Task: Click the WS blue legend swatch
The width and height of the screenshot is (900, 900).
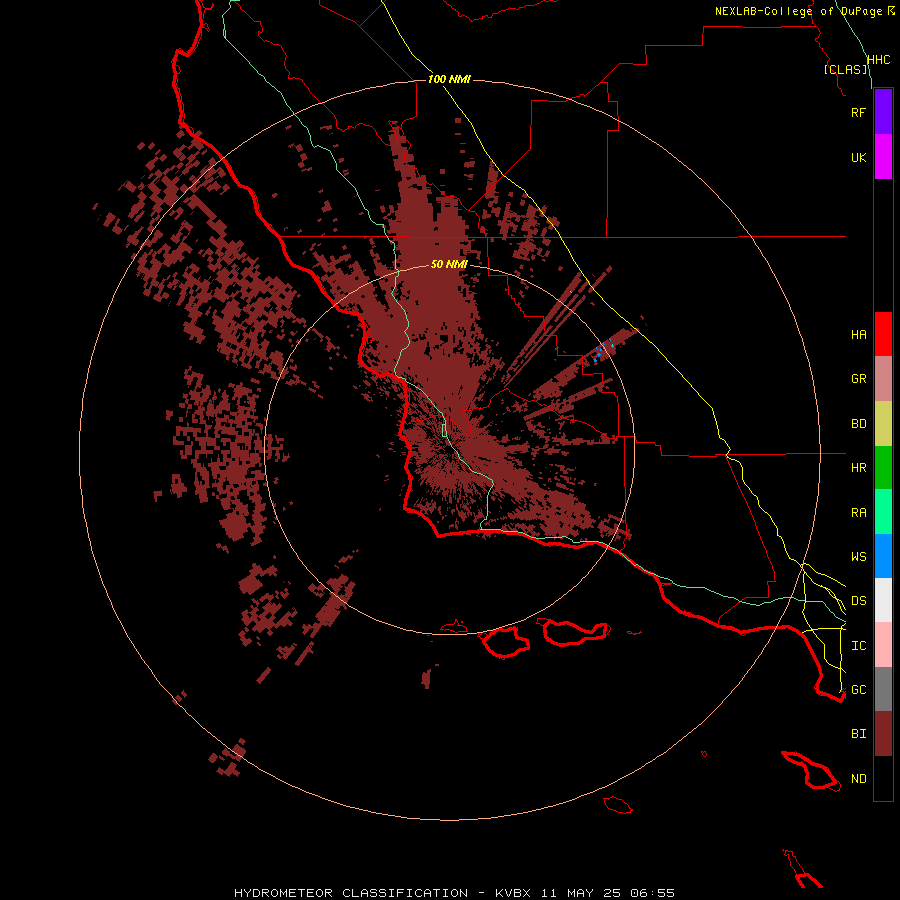Action: pos(883,556)
